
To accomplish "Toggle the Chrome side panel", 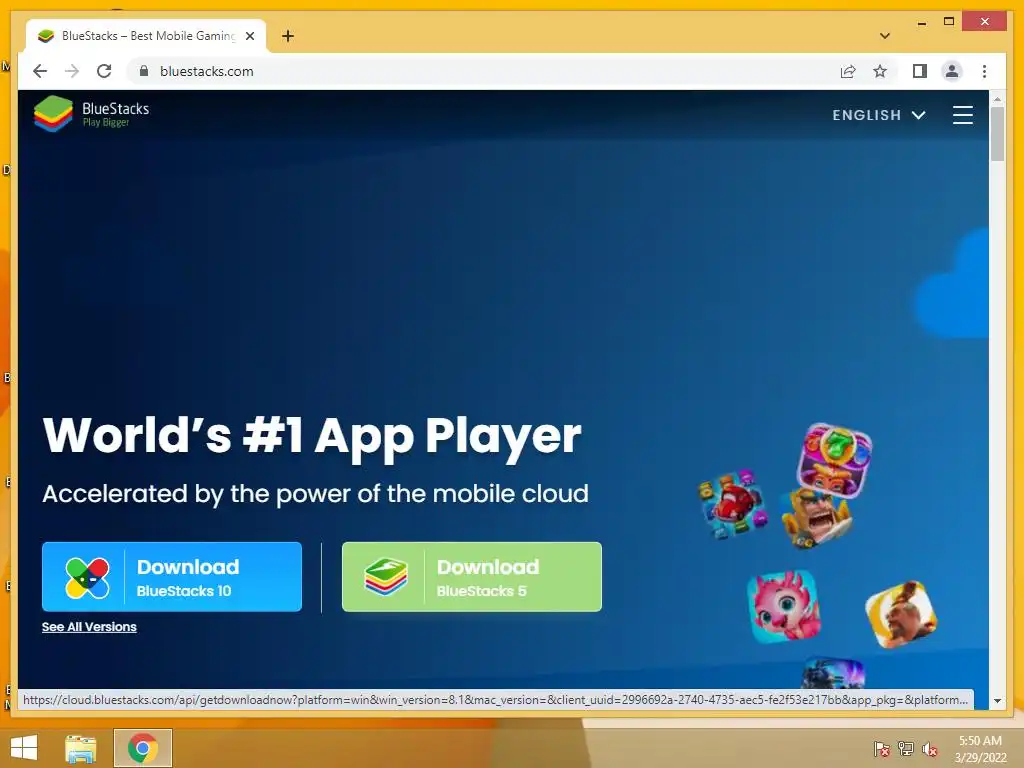I will (x=920, y=71).
